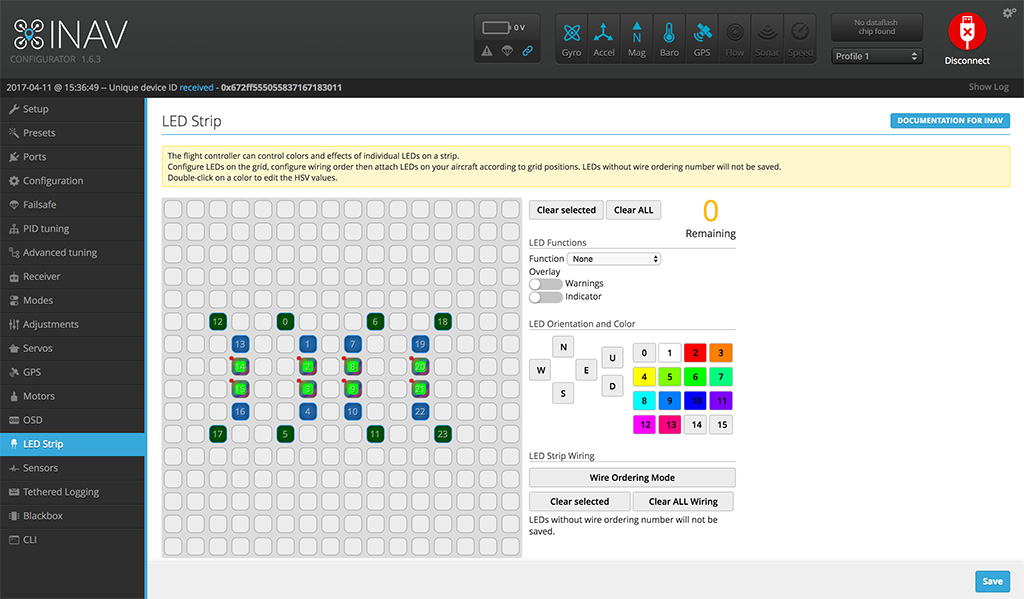Switch to the Motors tab
Screen dimensions: 1024x599
72,397
